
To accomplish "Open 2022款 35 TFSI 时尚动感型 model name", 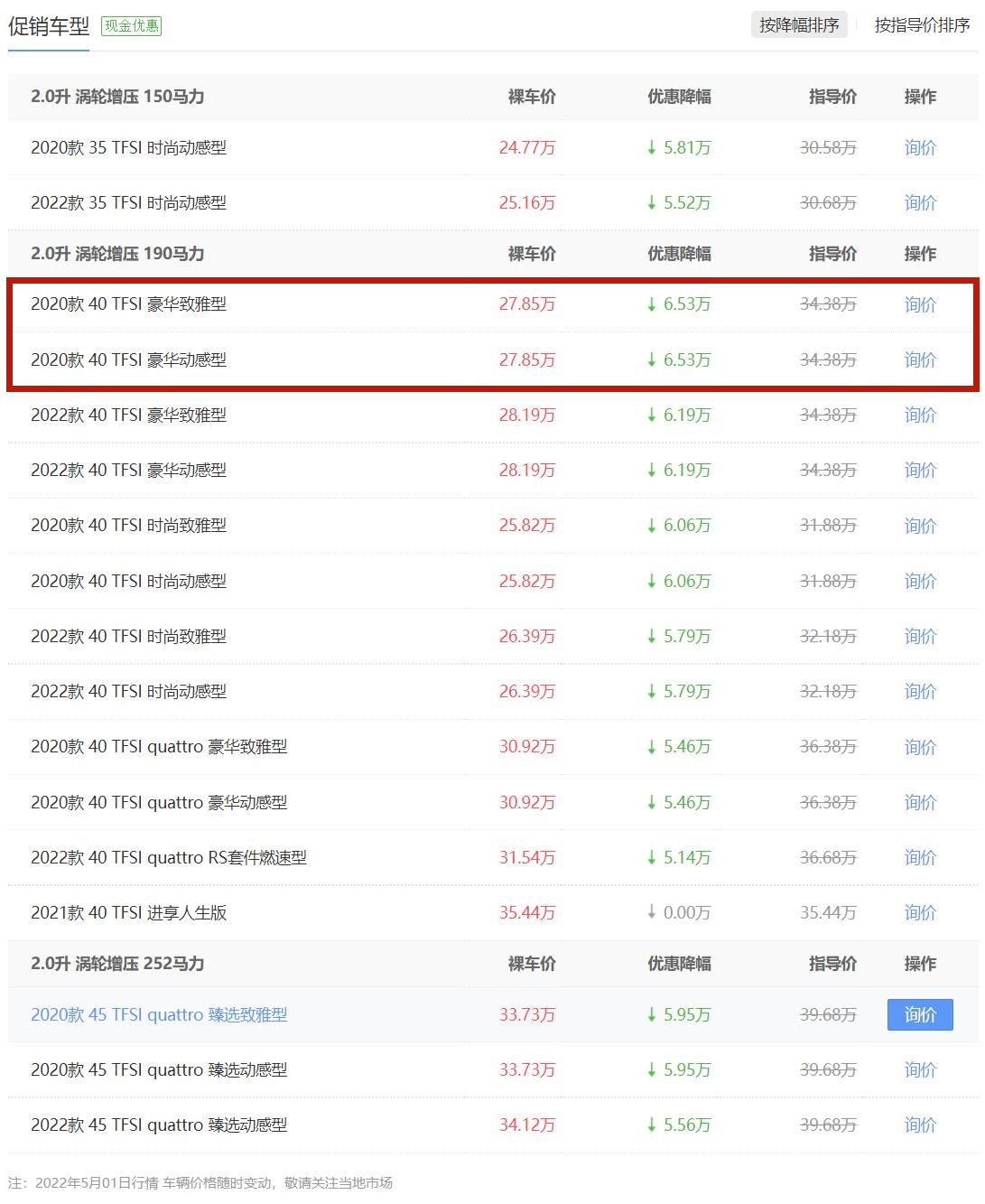I will pos(128,203).
